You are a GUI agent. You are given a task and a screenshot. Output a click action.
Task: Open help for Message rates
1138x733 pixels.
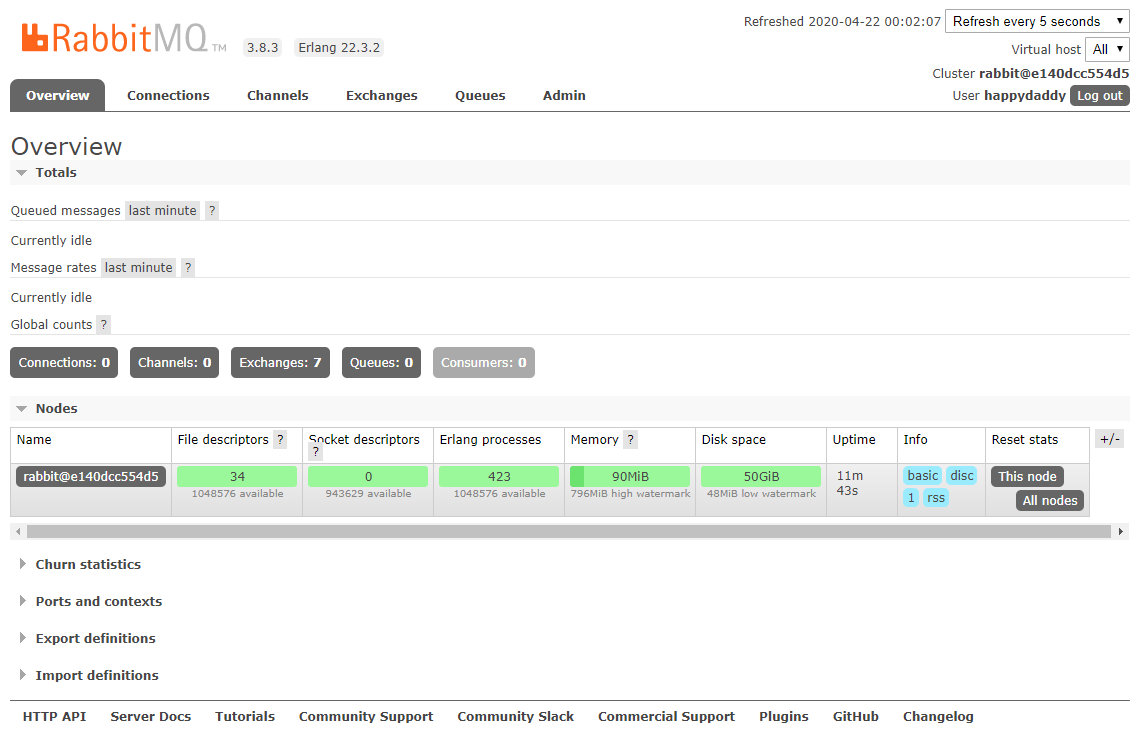pos(188,268)
